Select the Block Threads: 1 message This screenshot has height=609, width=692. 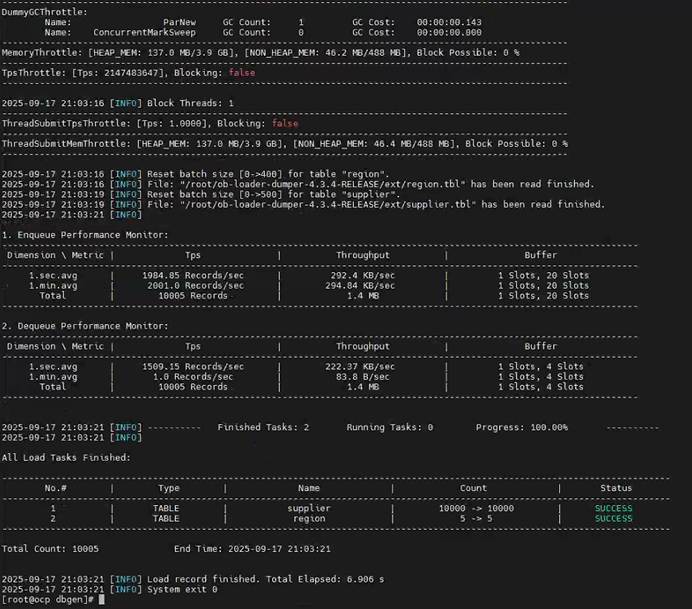tap(190, 103)
